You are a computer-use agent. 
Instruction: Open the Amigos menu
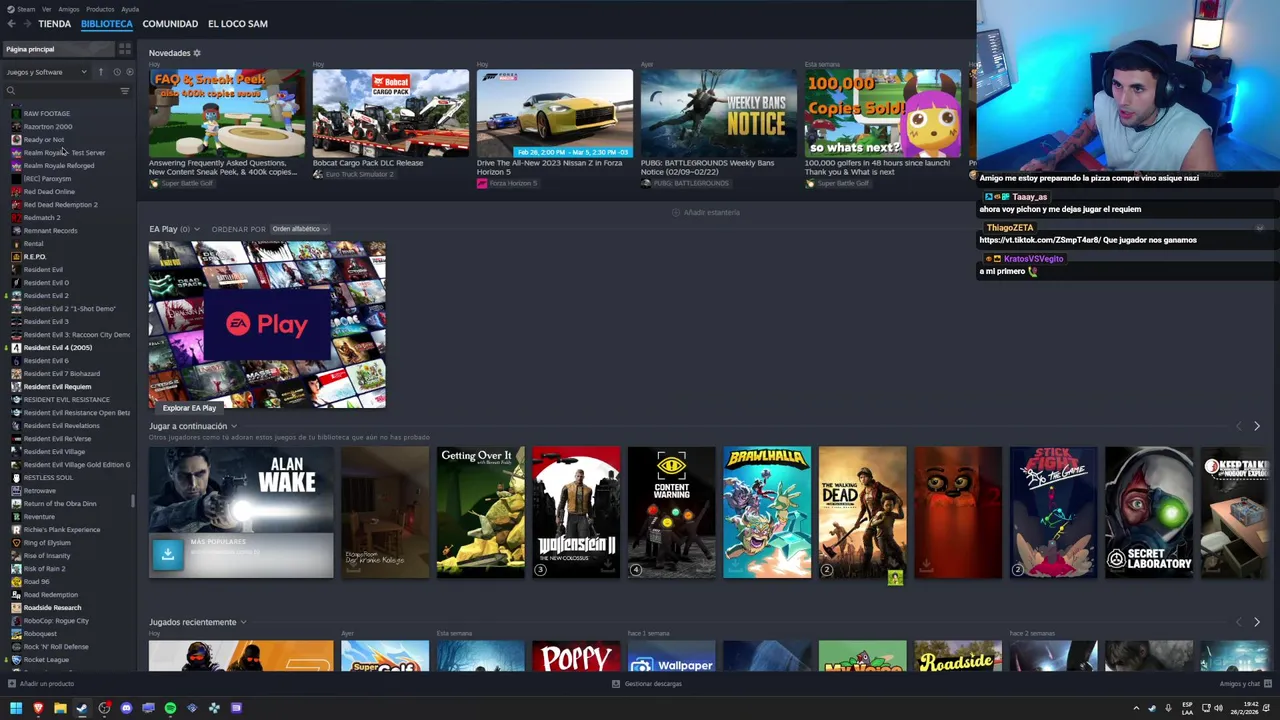pos(69,9)
